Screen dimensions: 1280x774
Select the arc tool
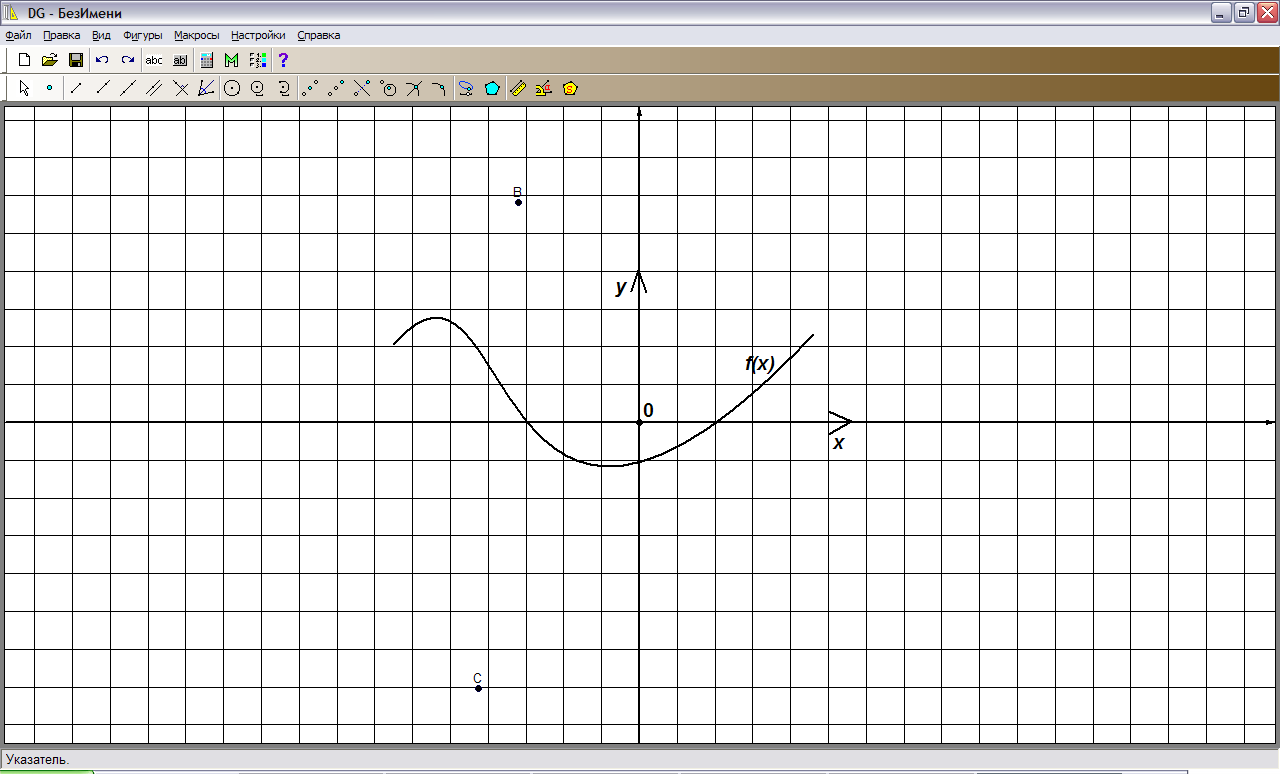point(284,88)
